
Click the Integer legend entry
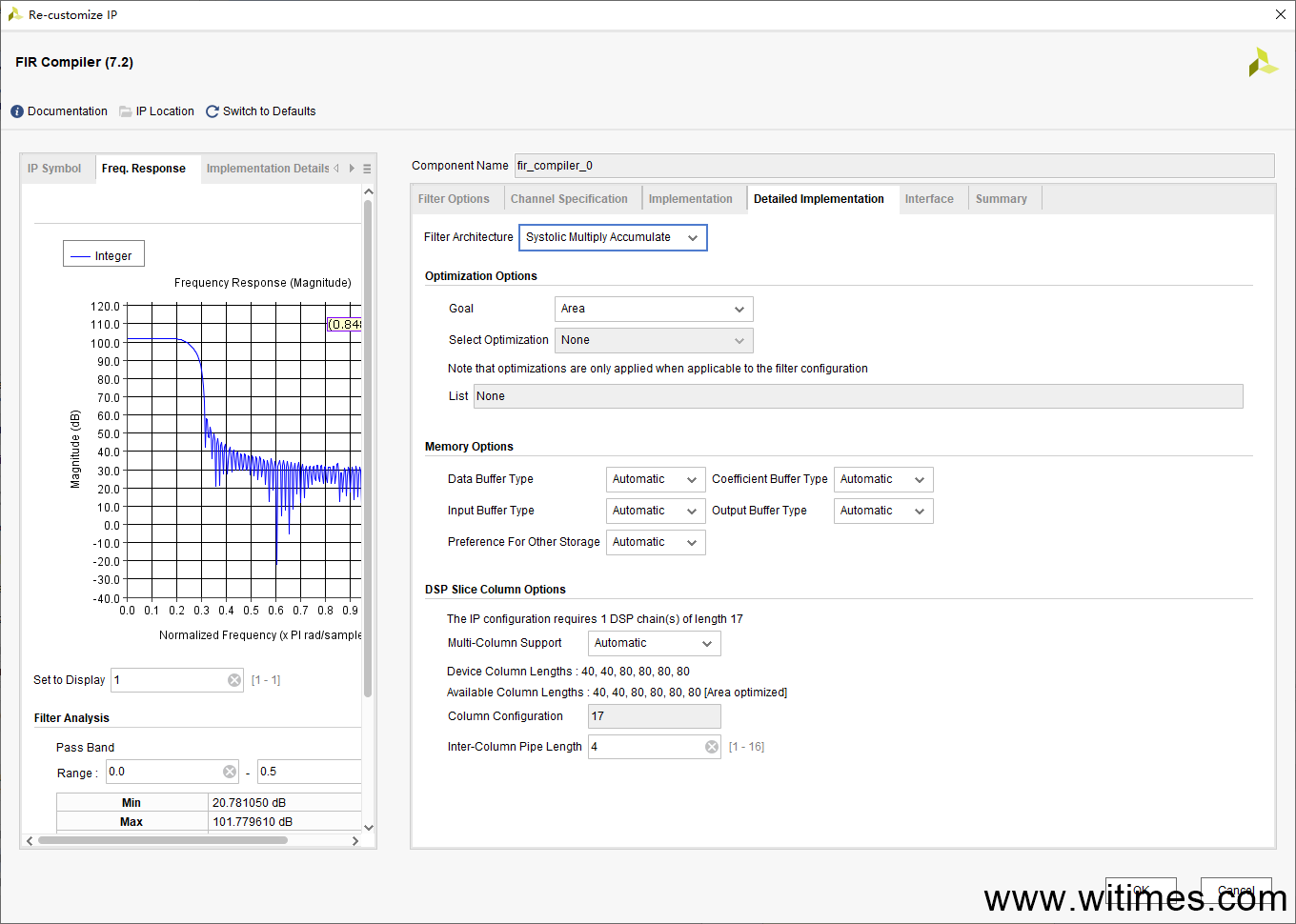click(x=104, y=255)
